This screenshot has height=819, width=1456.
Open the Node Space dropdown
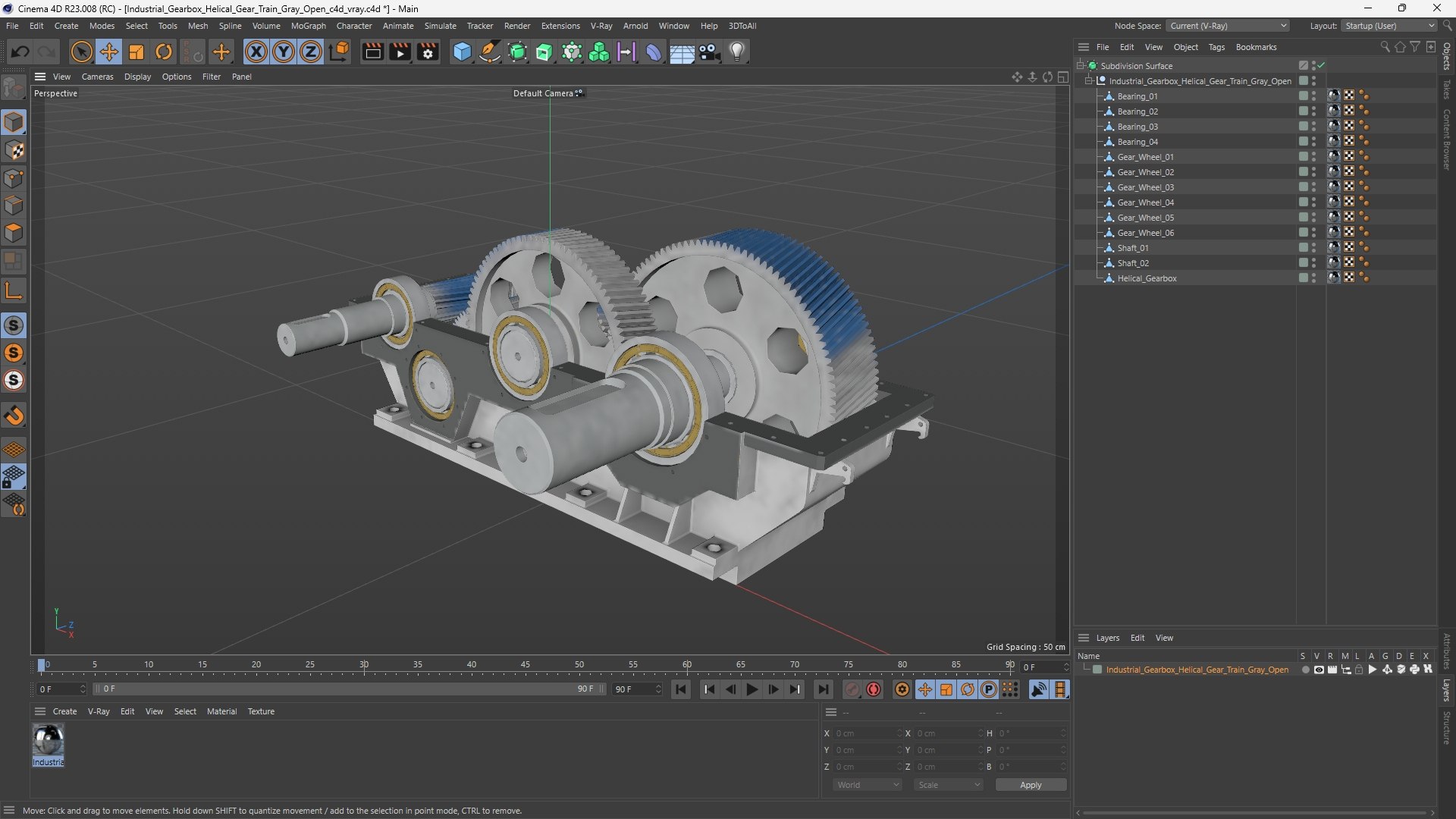click(1228, 26)
